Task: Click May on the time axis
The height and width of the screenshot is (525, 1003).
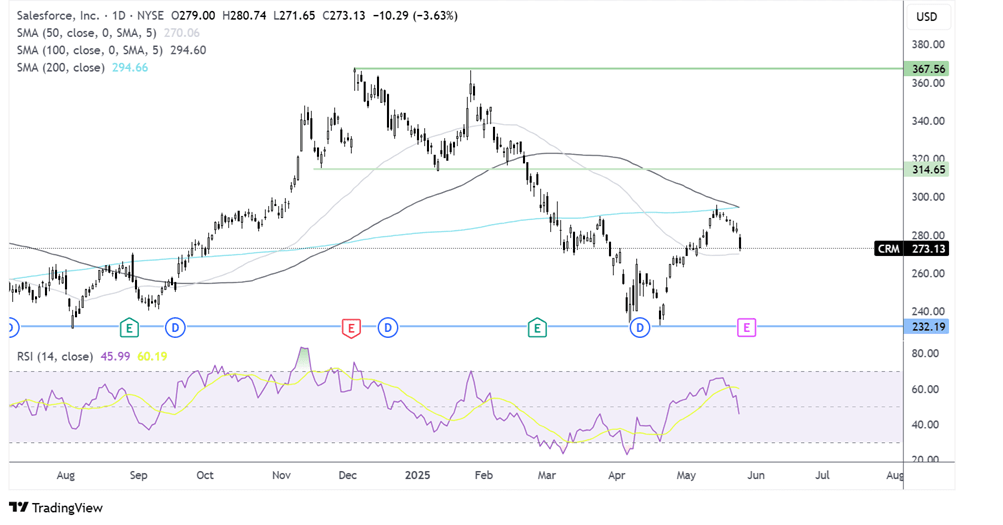Action: click(x=686, y=475)
